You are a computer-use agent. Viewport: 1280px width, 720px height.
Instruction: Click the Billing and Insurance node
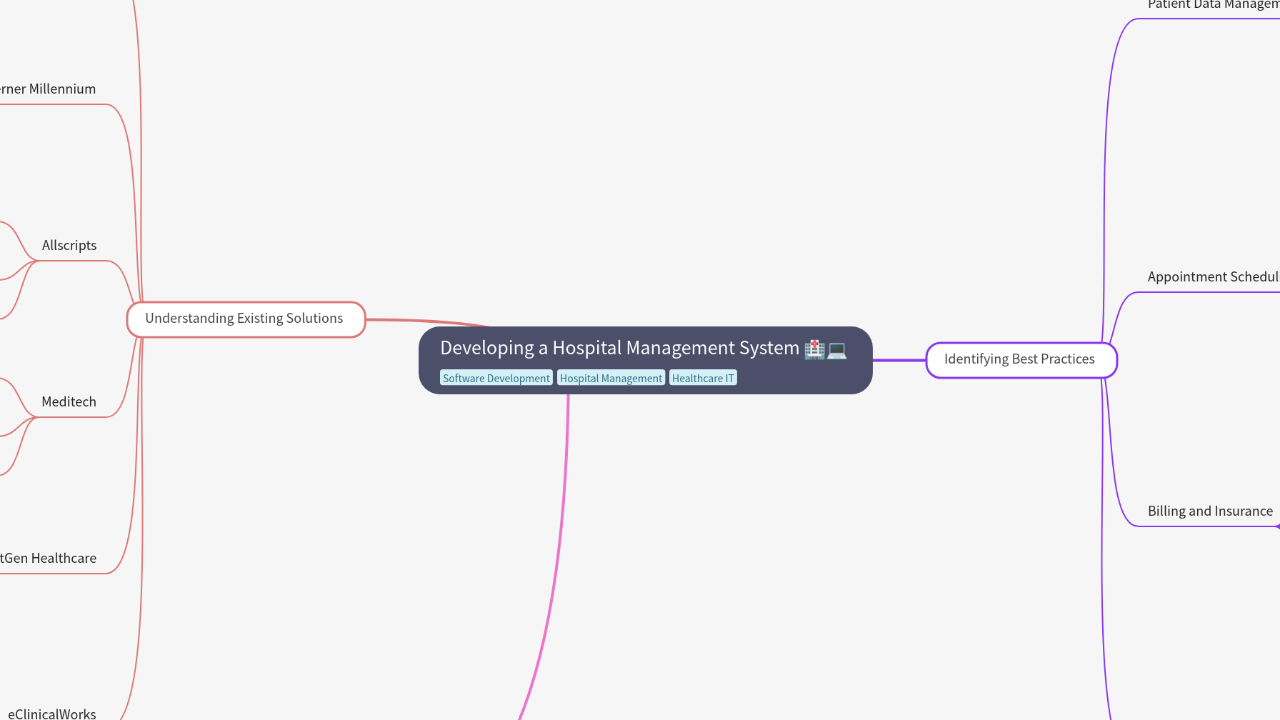1210,511
